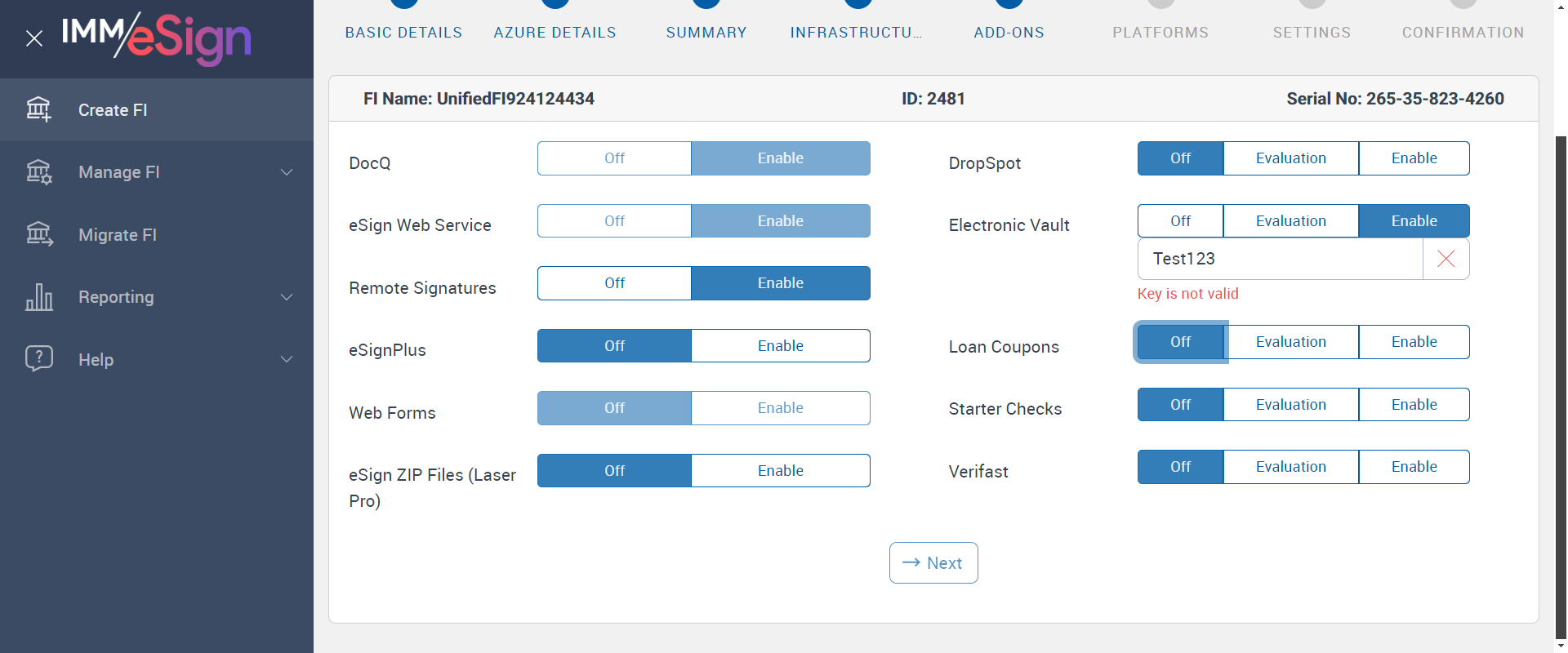1568x653 pixels.
Task: Click the IMM eSign logo
Action: (157, 38)
